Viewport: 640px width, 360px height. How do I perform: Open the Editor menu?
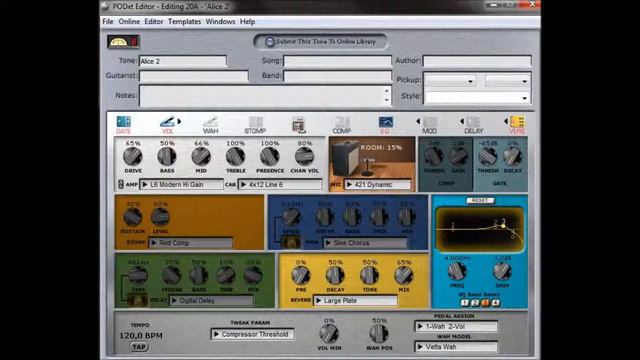pos(154,22)
